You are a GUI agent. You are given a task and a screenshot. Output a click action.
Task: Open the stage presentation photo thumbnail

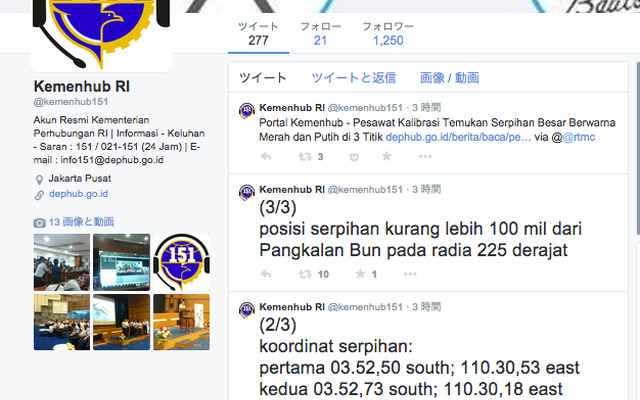(x=122, y=322)
